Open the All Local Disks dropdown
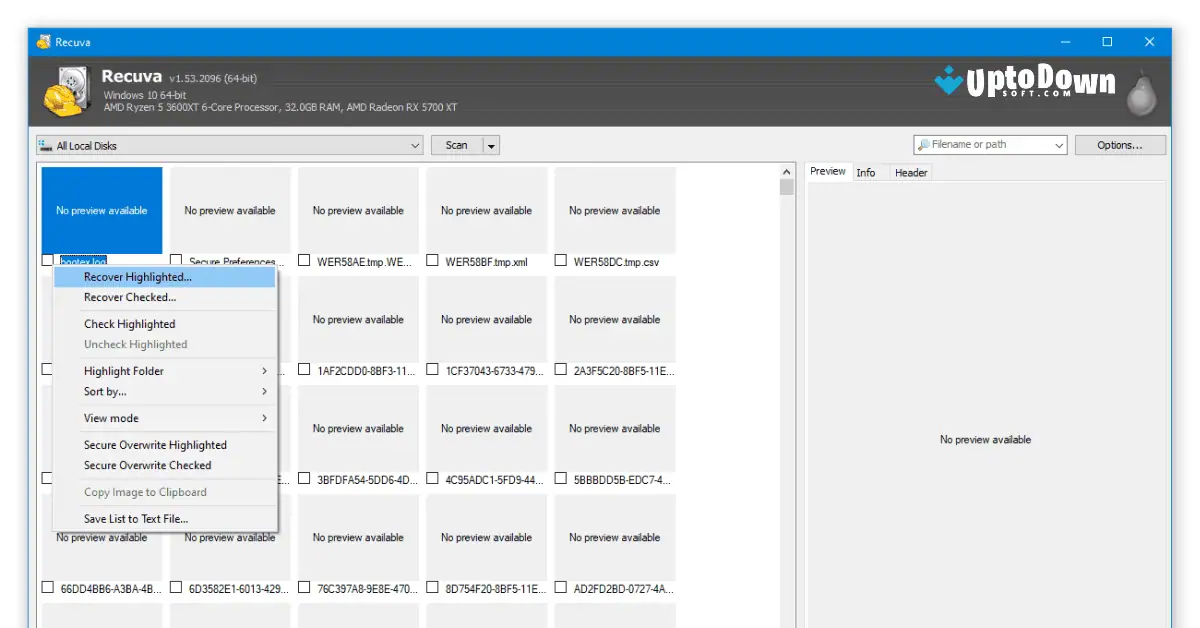This screenshot has height=628, width=1200. (416, 144)
